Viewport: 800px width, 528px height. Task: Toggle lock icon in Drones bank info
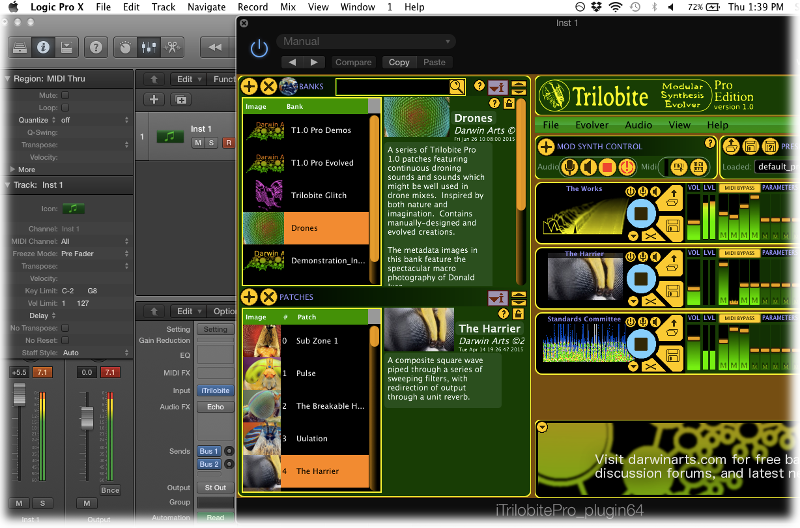pos(509,104)
